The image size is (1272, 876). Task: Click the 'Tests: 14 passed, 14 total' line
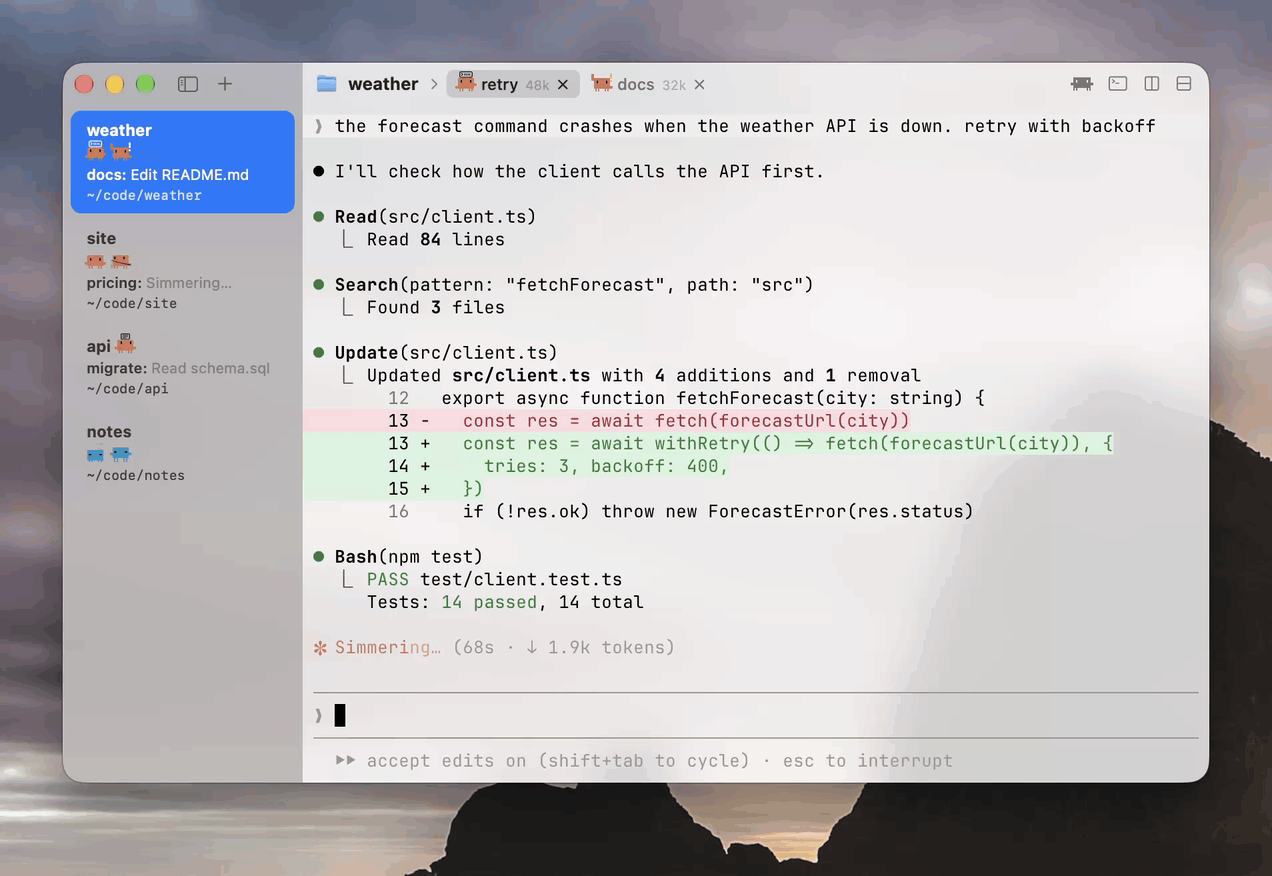pos(505,603)
